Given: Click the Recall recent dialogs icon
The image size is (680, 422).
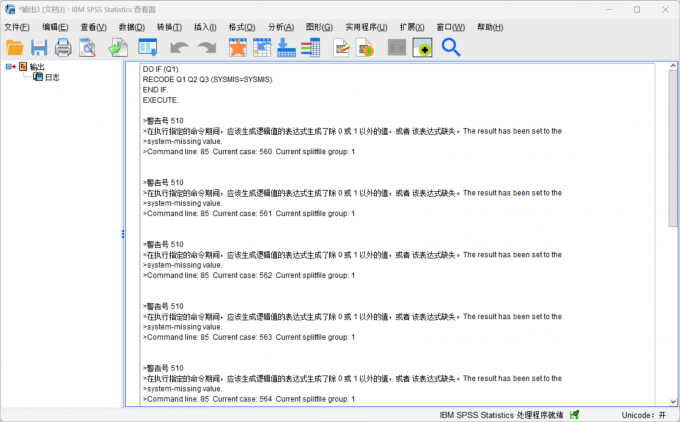Looking at the screenshot, I should coord(148,47).
